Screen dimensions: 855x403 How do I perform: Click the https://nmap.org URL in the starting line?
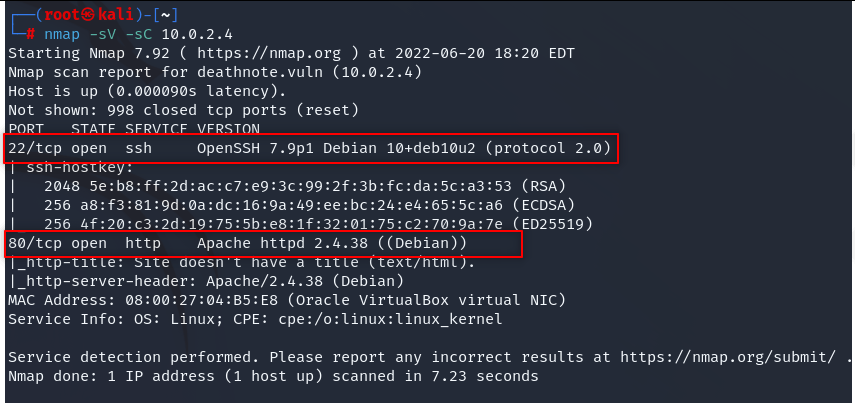click(x=269, y=53)
